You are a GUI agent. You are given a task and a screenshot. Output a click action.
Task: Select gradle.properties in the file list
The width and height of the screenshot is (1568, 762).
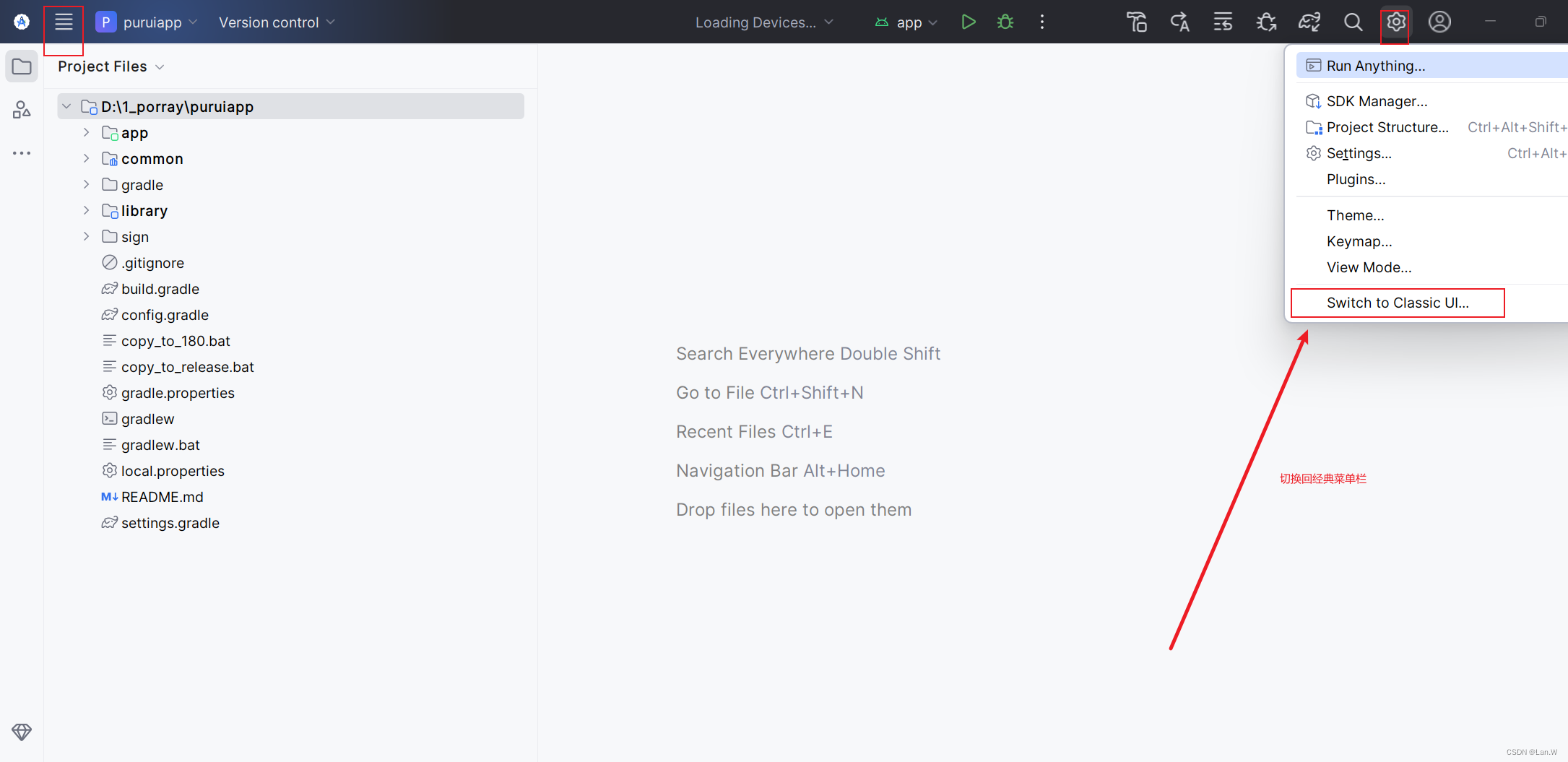(x=177, y=392)
